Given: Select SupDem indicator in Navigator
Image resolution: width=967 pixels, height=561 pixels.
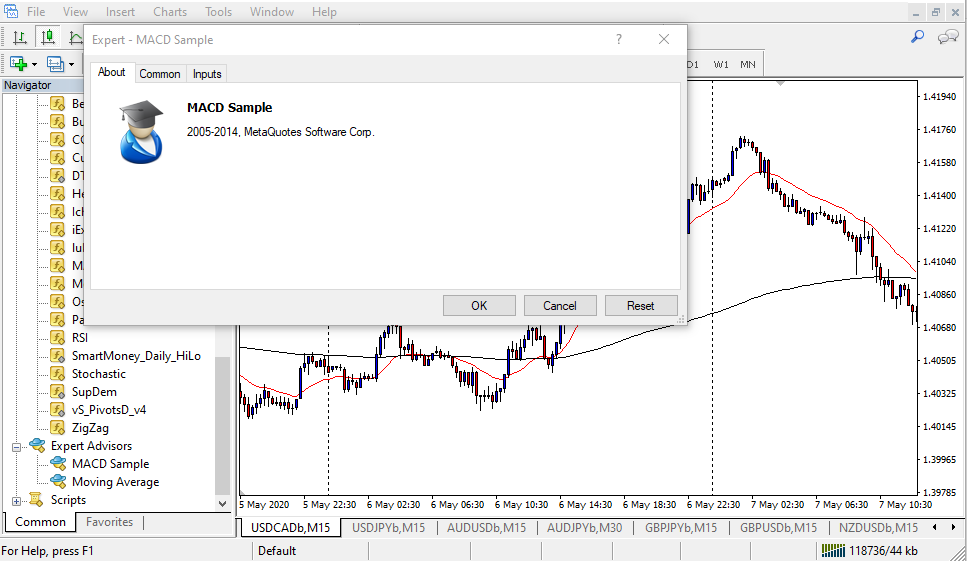Looking at the screenshot, I should click(94, 391).
